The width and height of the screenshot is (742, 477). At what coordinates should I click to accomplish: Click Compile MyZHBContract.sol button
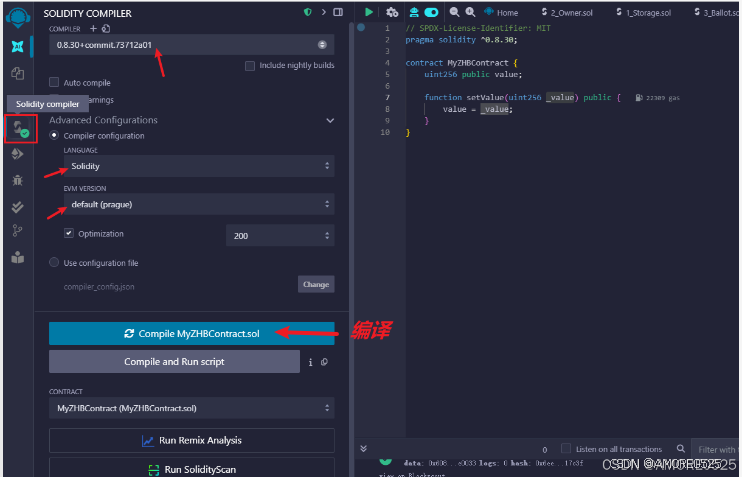[192, 334]
